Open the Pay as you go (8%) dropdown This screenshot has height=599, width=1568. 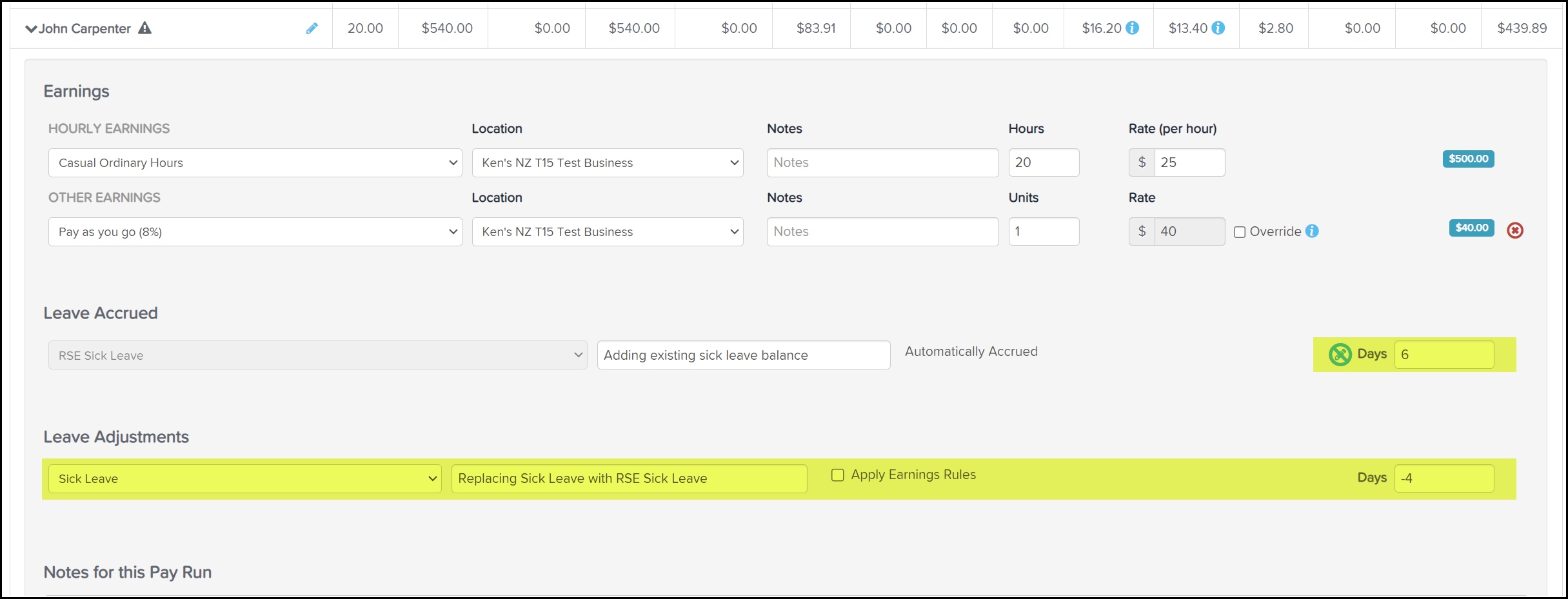[255, 232]
